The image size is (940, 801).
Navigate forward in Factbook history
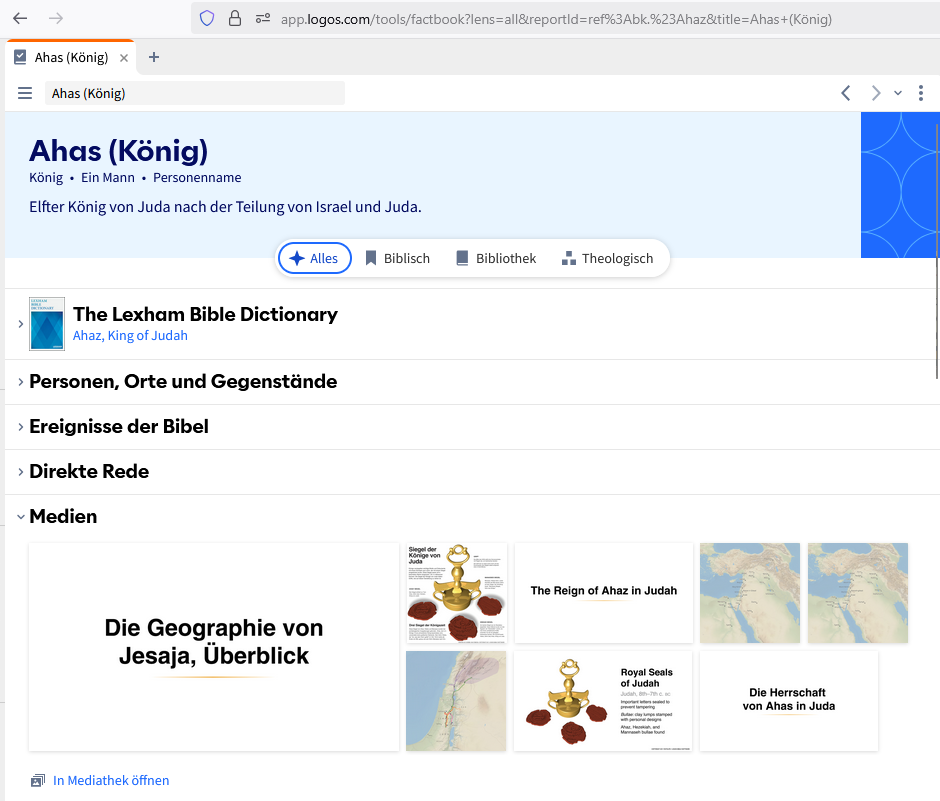(875, 93)
